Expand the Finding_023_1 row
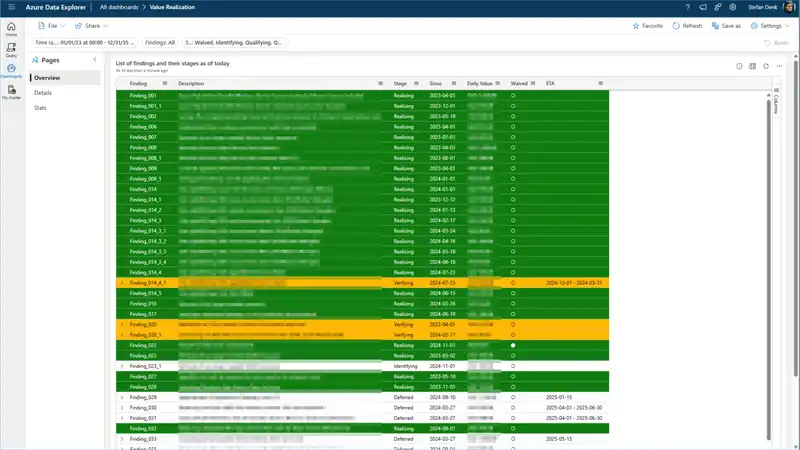 (x=122, y=366)
